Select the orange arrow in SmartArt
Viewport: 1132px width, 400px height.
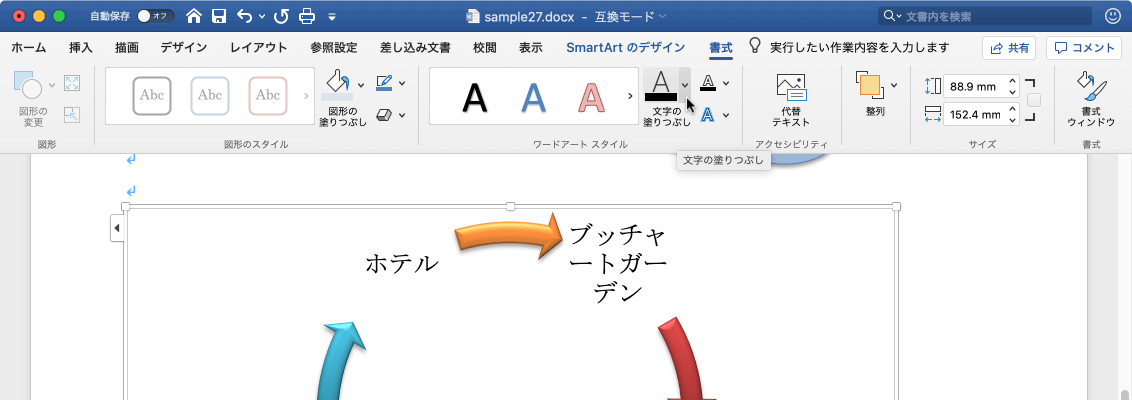(x=510, y=236)
